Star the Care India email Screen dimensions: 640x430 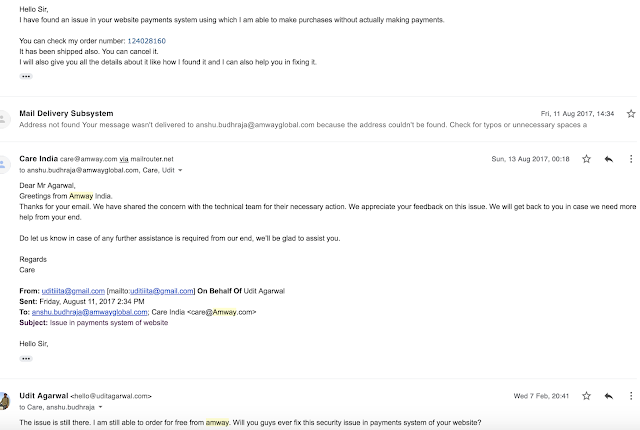[587, 159]
